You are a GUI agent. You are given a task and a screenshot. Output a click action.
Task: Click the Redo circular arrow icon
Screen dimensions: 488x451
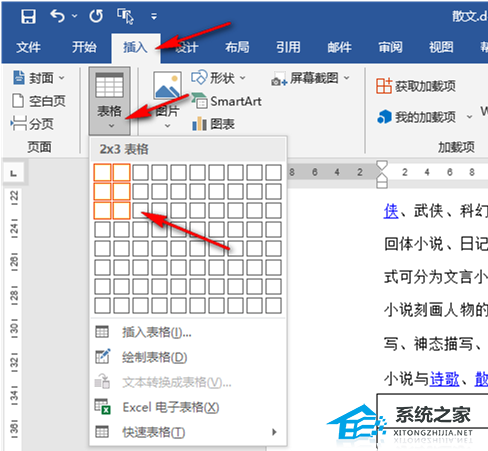click(x=96, y=16)
